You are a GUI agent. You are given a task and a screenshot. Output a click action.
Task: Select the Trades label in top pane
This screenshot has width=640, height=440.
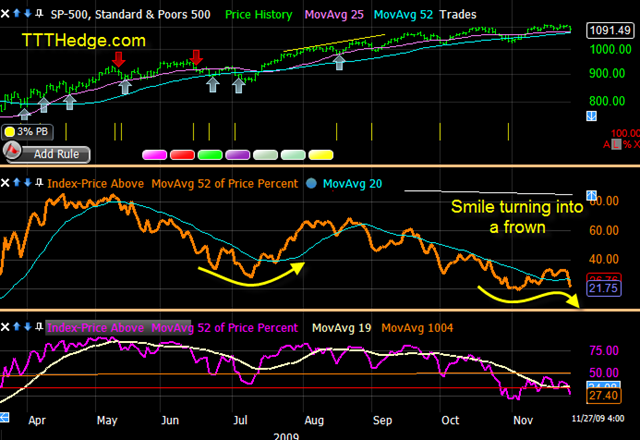coord(458,15)
